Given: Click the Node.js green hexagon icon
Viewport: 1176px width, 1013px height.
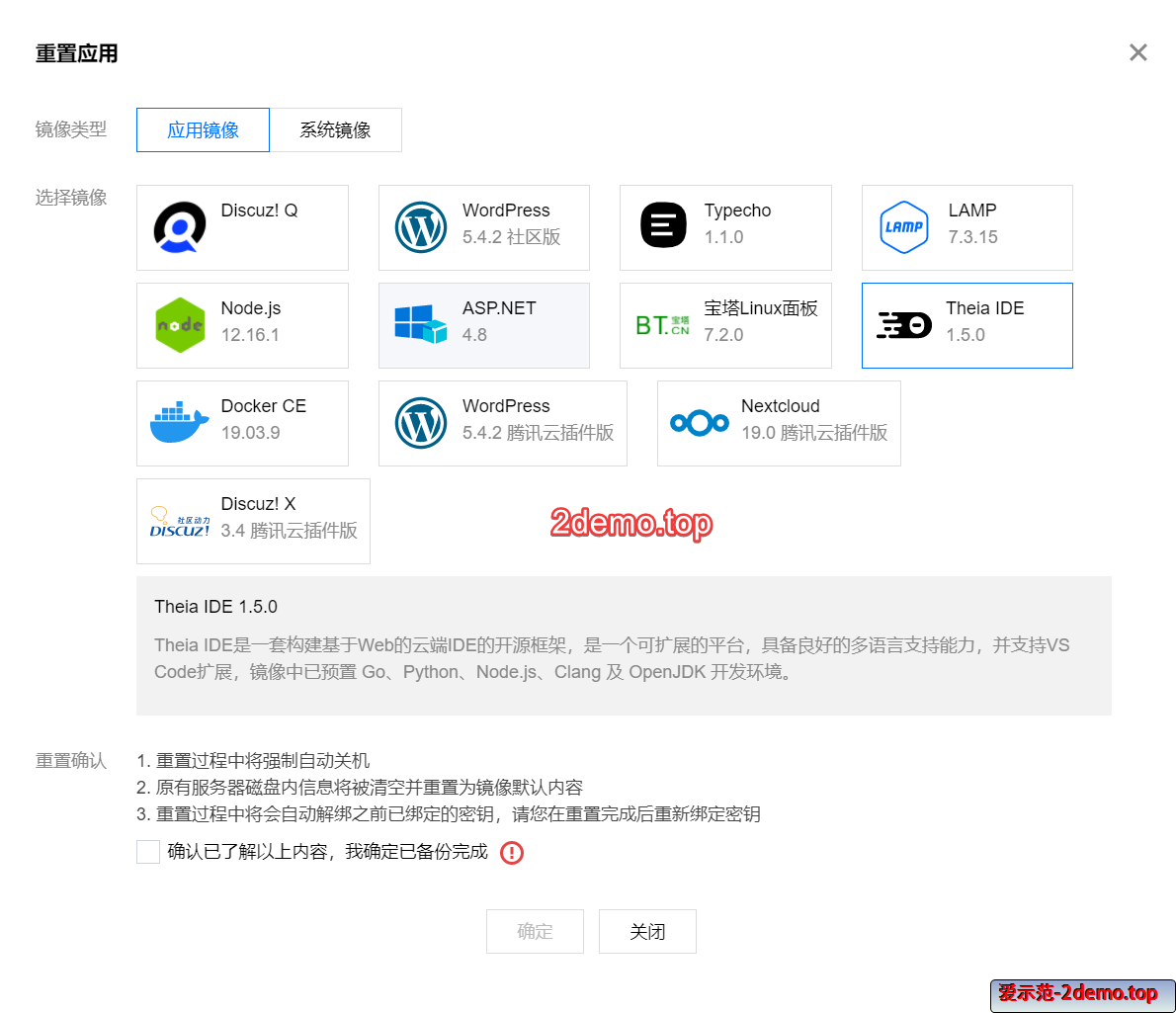Looking at the screenshot, I should click(180, 325).
